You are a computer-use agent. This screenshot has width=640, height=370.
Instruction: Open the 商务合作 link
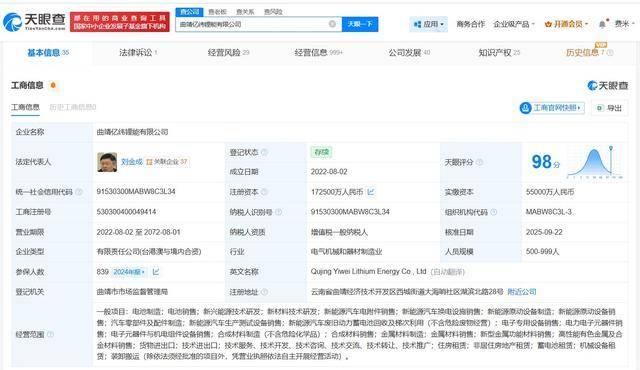pyautogui.click(x=470, y=24)
